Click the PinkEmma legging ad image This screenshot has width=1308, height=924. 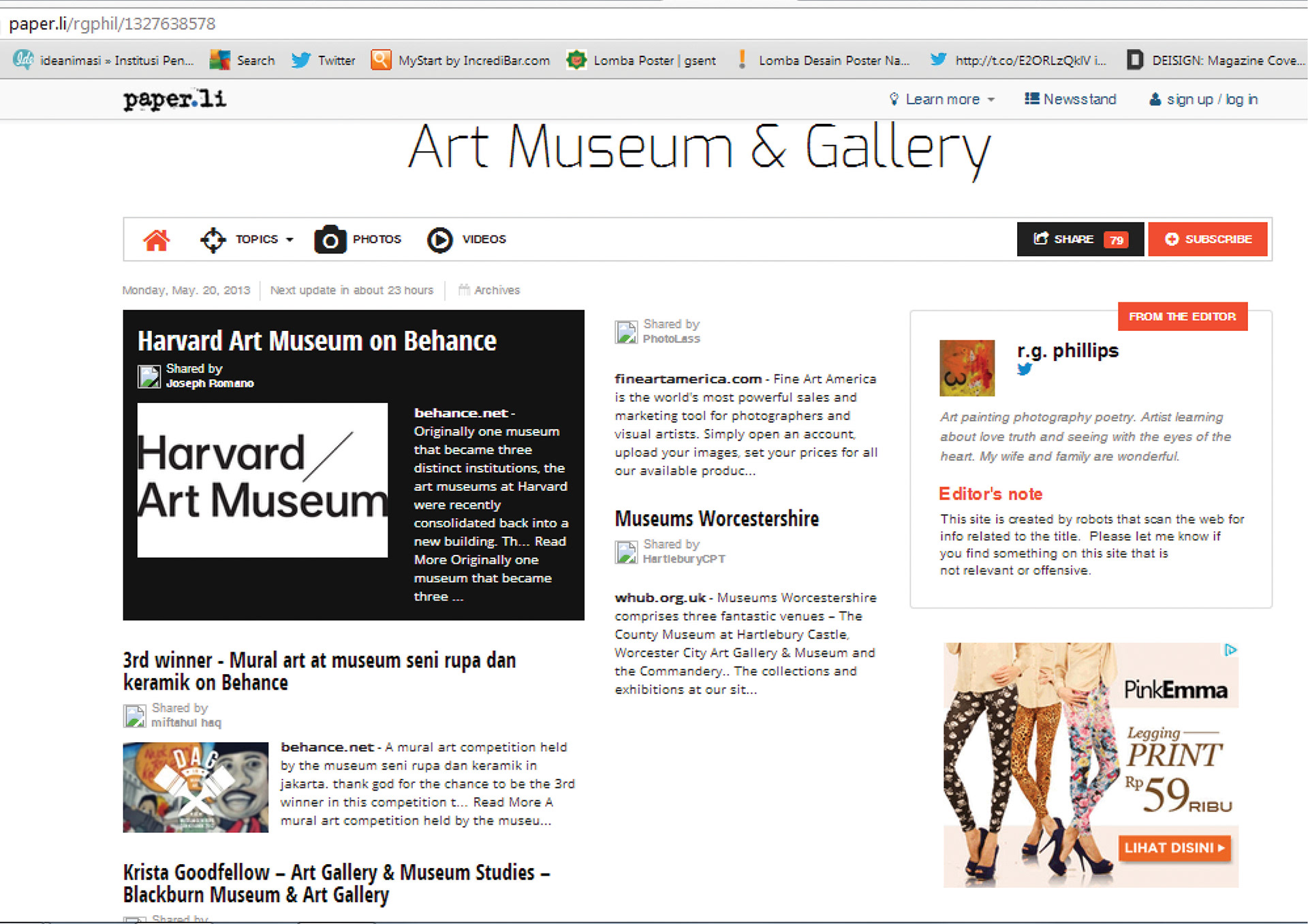(x=1091, y=765)
